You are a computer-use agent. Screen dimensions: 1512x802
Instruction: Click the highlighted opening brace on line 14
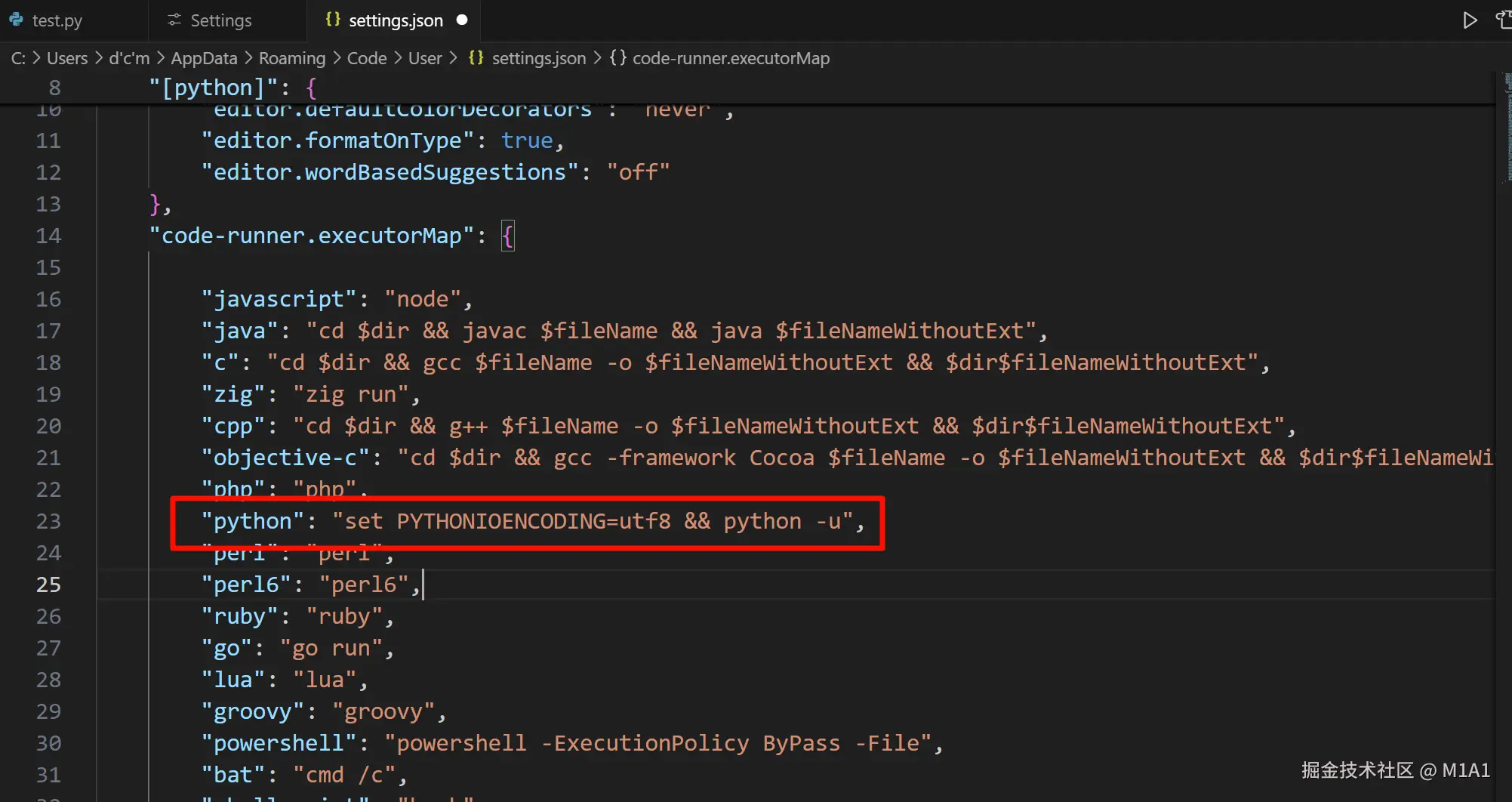click(x=508, y=236)
